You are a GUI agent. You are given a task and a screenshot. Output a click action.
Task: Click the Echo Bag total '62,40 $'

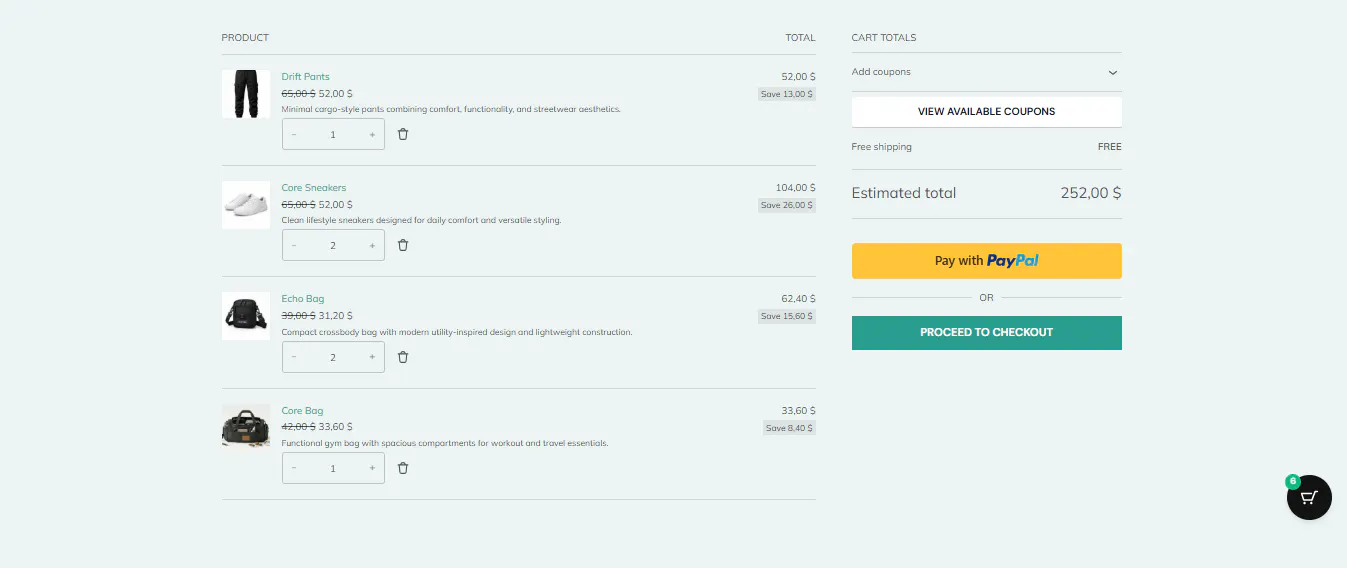(x=798, y=299)
